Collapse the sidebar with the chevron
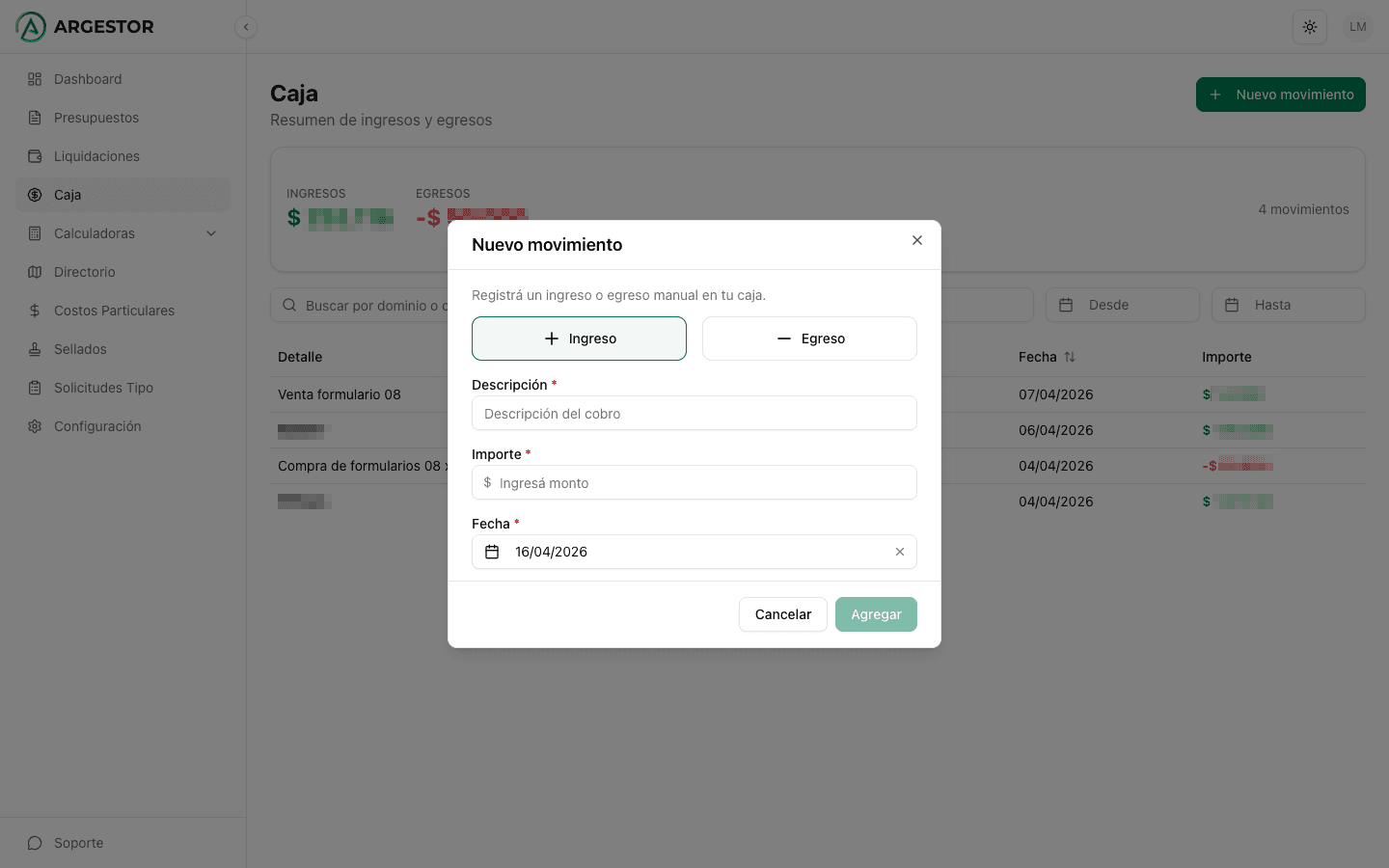The height and width of the screenshot is (868, 1389). 246,27
